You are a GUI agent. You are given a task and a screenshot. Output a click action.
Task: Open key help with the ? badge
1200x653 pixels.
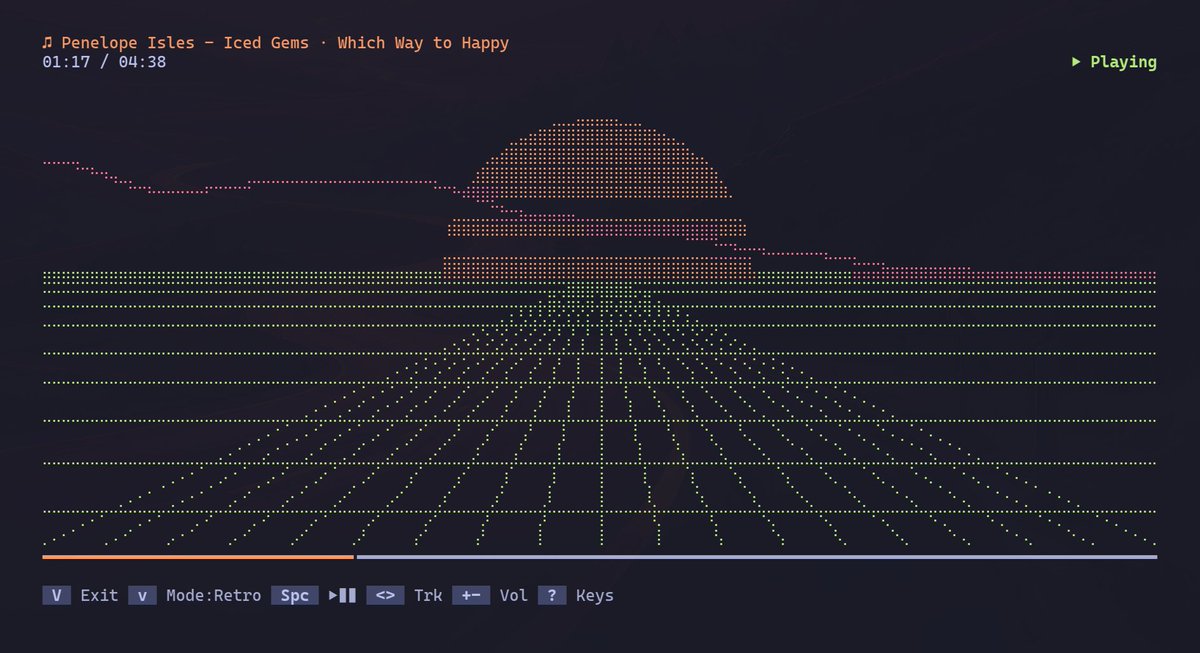tap(552, 596)
